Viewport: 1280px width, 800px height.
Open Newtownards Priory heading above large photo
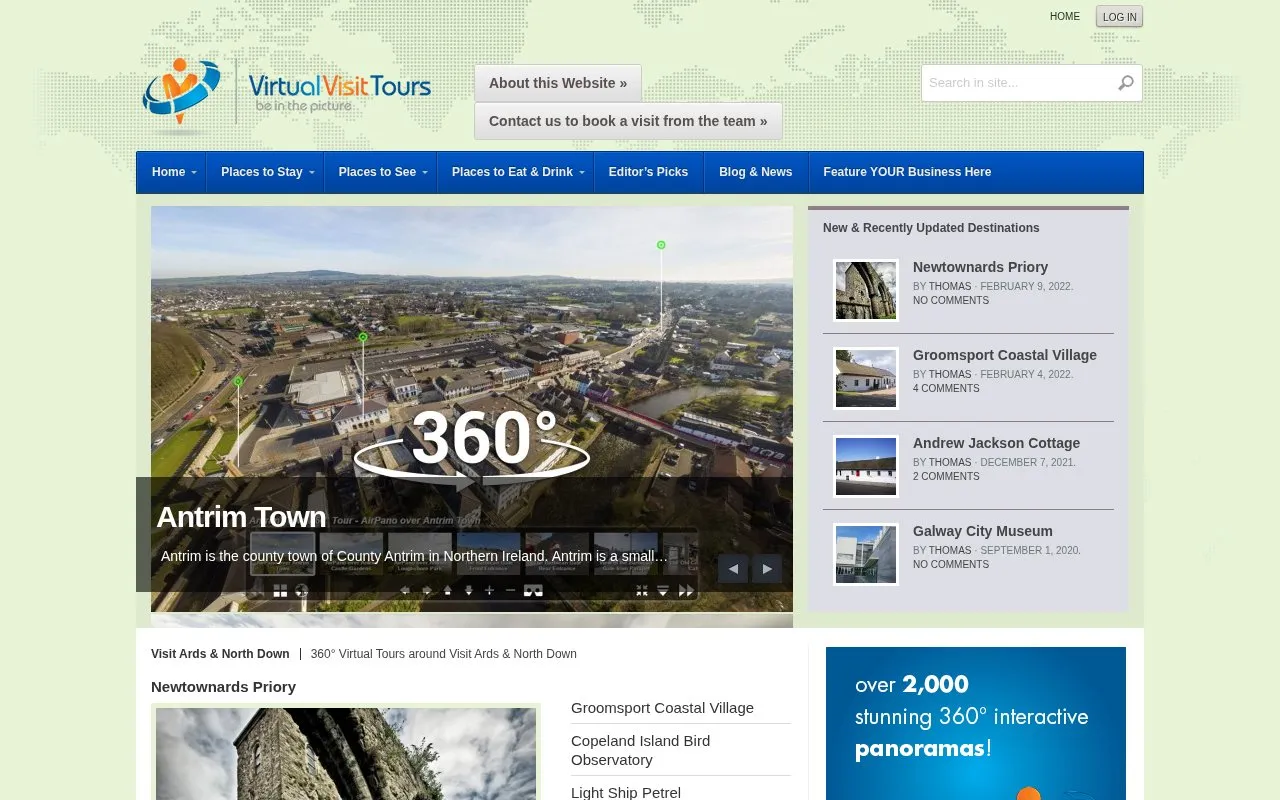pyautogui.click(x=223, y=687)
